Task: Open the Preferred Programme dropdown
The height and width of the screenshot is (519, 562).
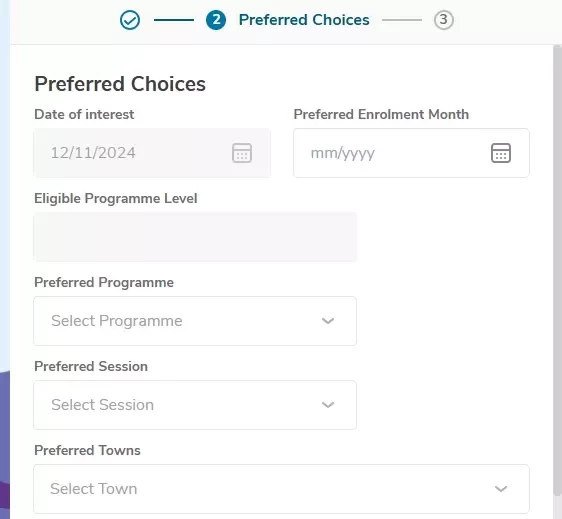Action: click(x=195, y=321)
